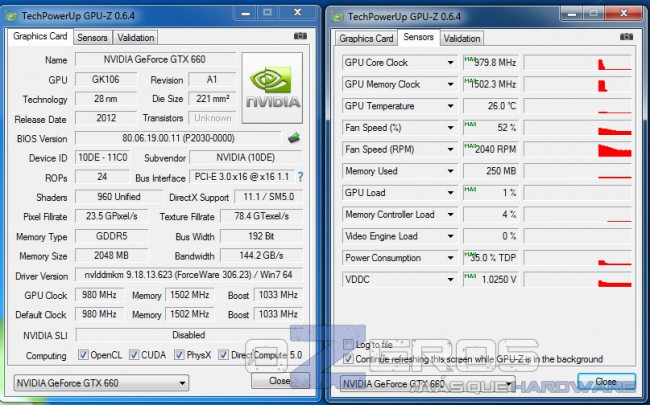Switch to Graphics Card tab in Sensors window
Viewport: 650px width, 405px height.
366,39
